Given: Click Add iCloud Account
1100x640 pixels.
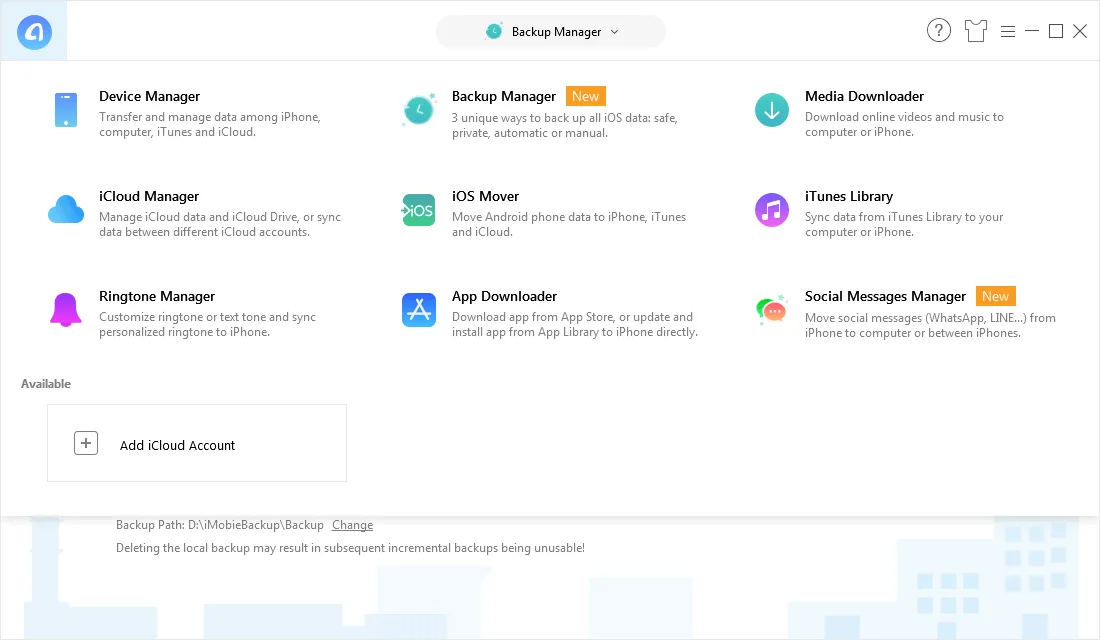Looking at the screenshot, I should click(x=197, y=443).
